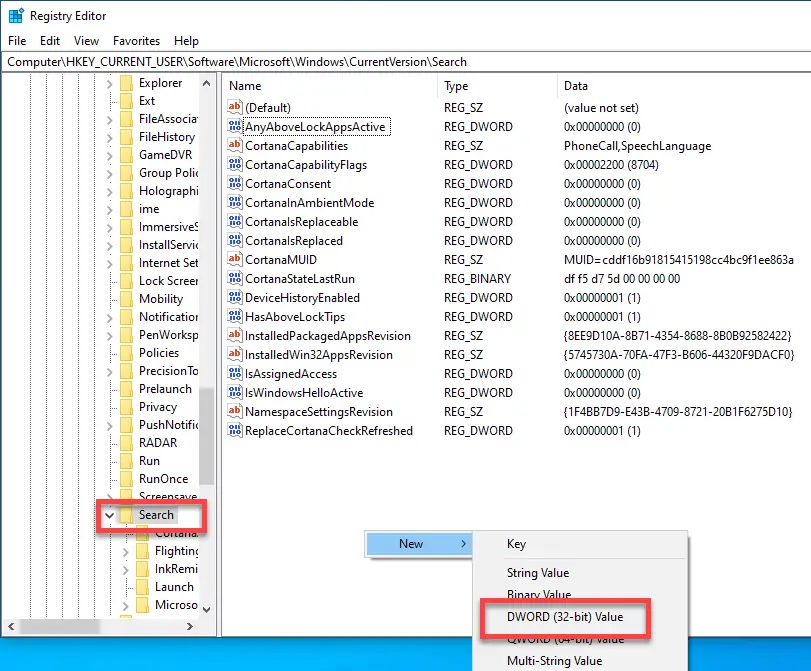Click the CortanaCapabilityFlags DWORD icon
811x671 pixels.
coord(235,165)
